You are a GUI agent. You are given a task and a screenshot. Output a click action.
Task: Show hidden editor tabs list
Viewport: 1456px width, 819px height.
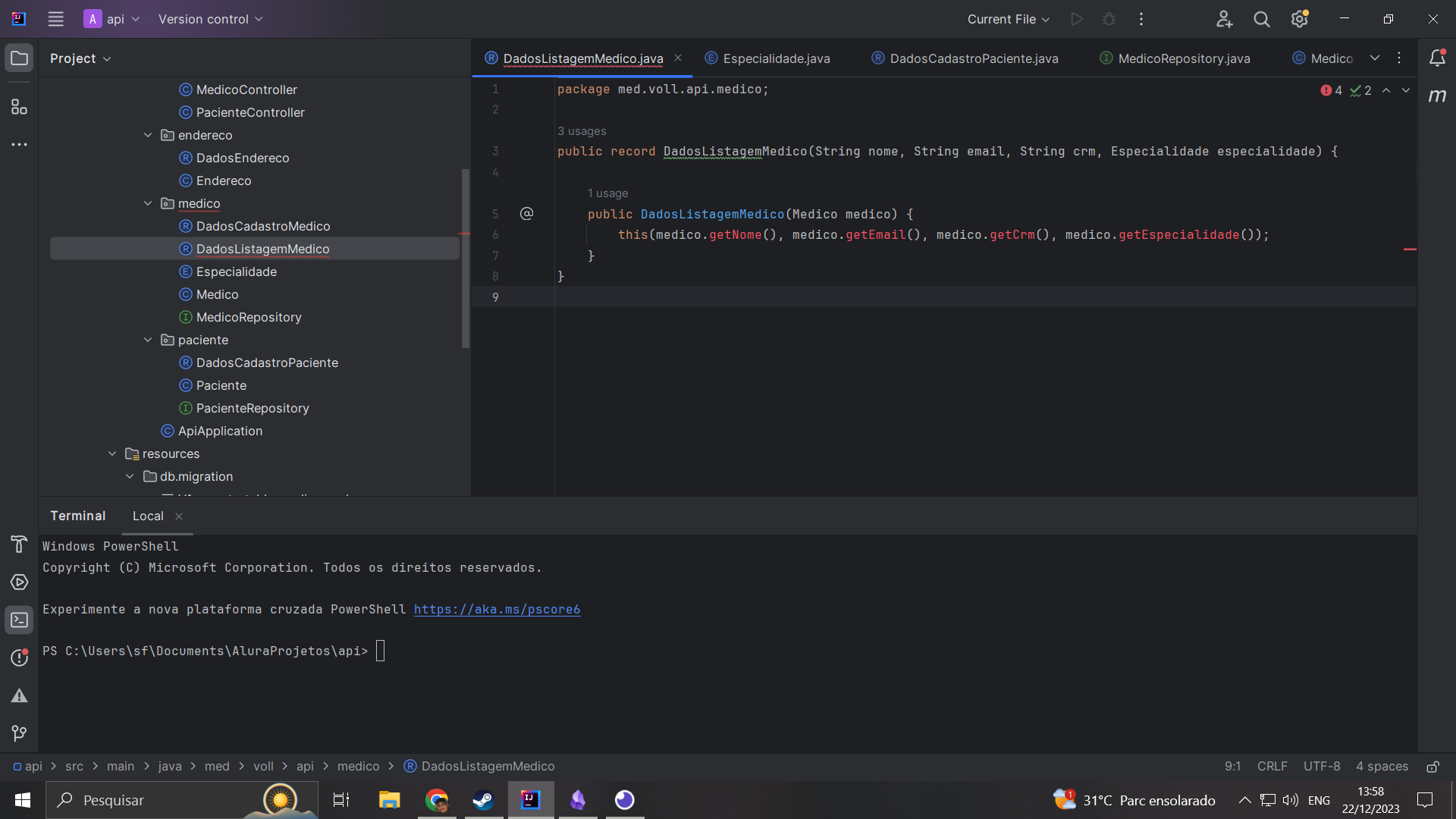pyautogui.click(x=1375, y=58)
